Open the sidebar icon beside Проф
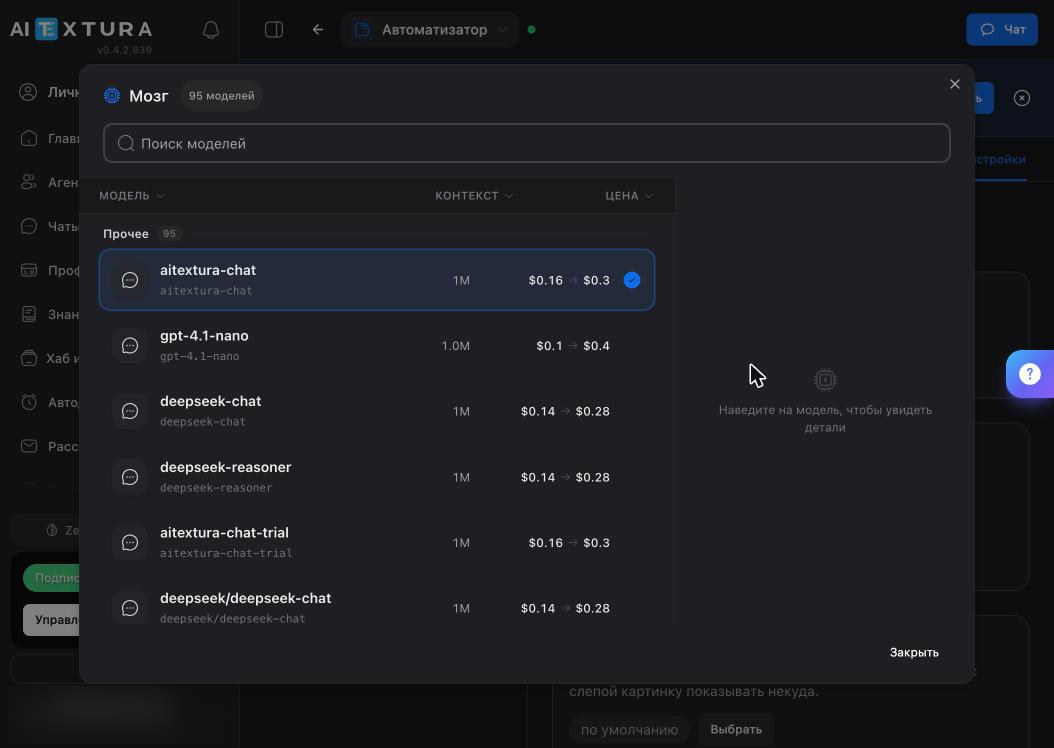Viewport: 1054px width, 748px height. (x=29, y=270)
